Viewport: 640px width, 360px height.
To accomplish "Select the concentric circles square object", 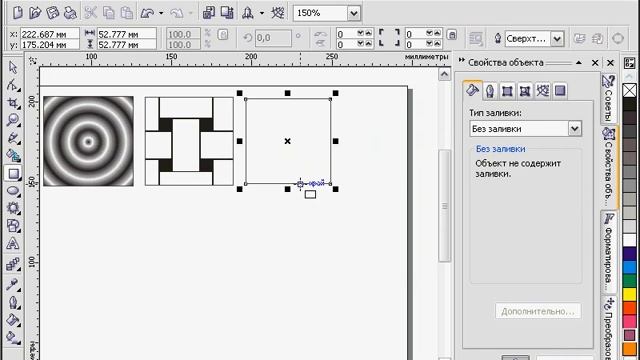I will coord(89,141).
